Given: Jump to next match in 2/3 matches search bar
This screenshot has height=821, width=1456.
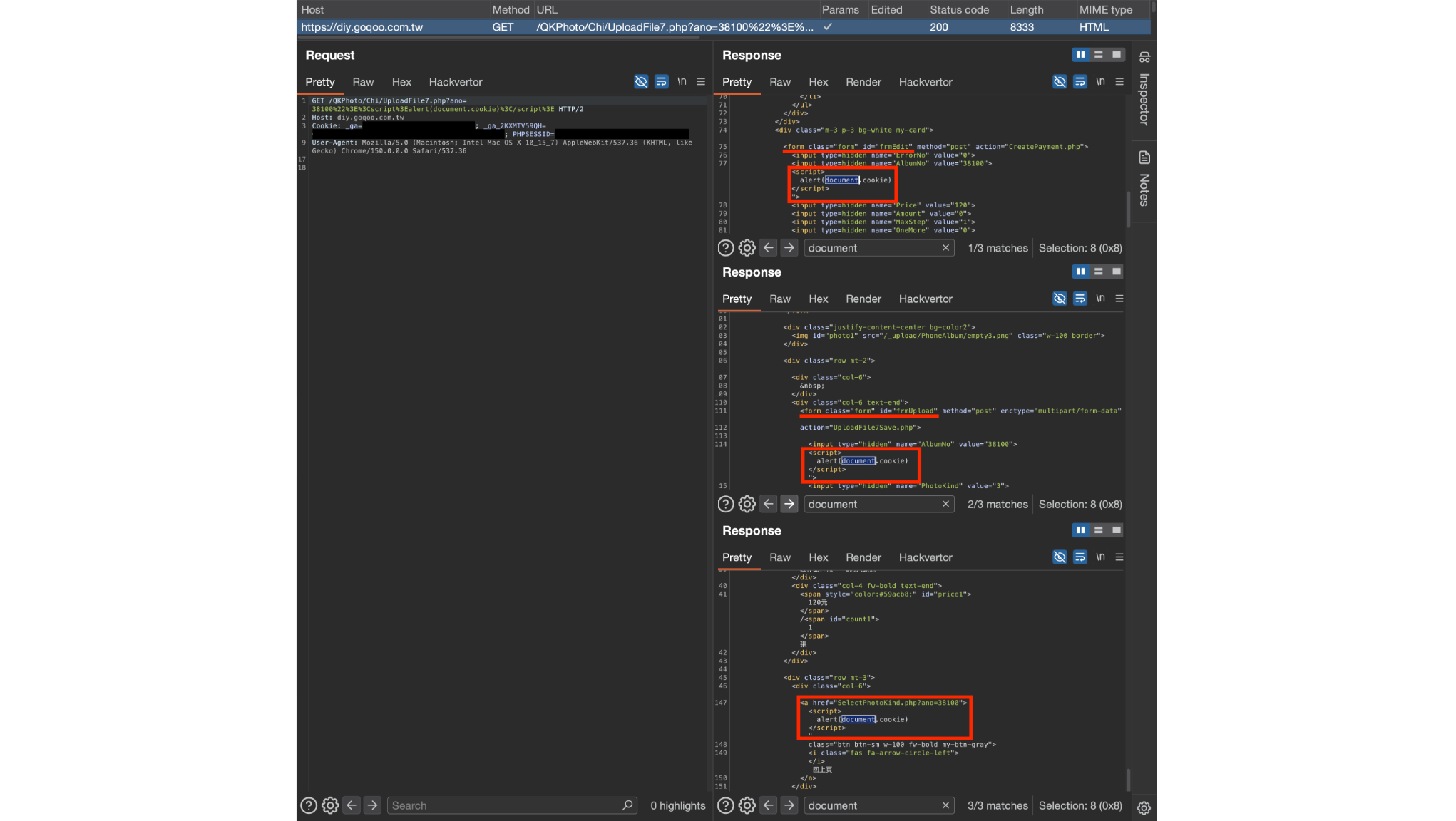Looking at the screenshot, I should tap(789, 504).
